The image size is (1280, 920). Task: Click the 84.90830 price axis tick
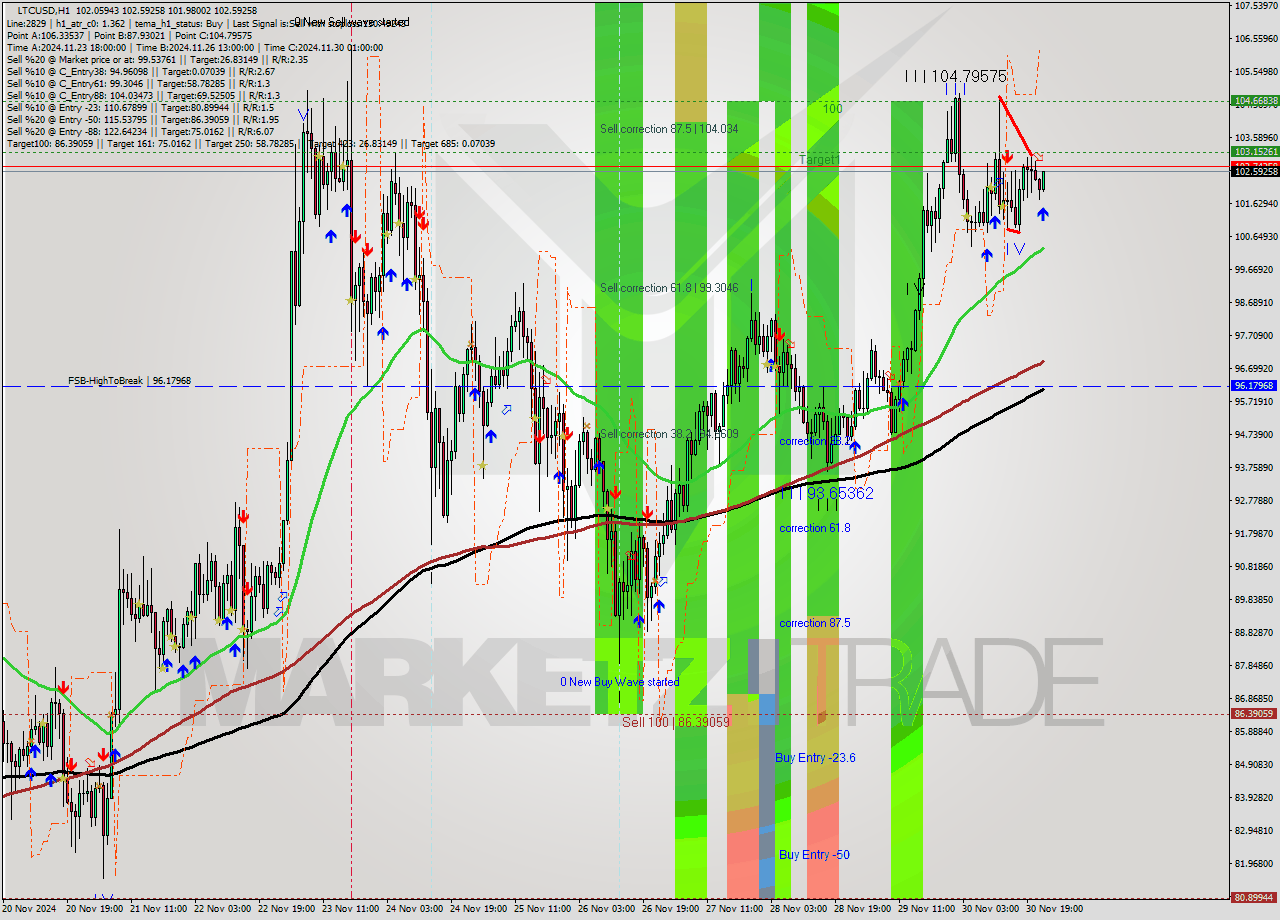(x=1255, y=765)
